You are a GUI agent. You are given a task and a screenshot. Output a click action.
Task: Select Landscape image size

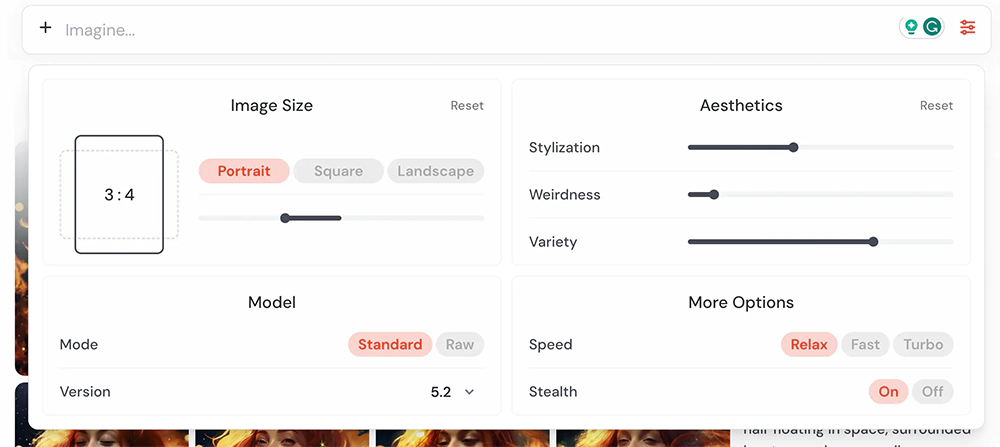tap(435, 171)
